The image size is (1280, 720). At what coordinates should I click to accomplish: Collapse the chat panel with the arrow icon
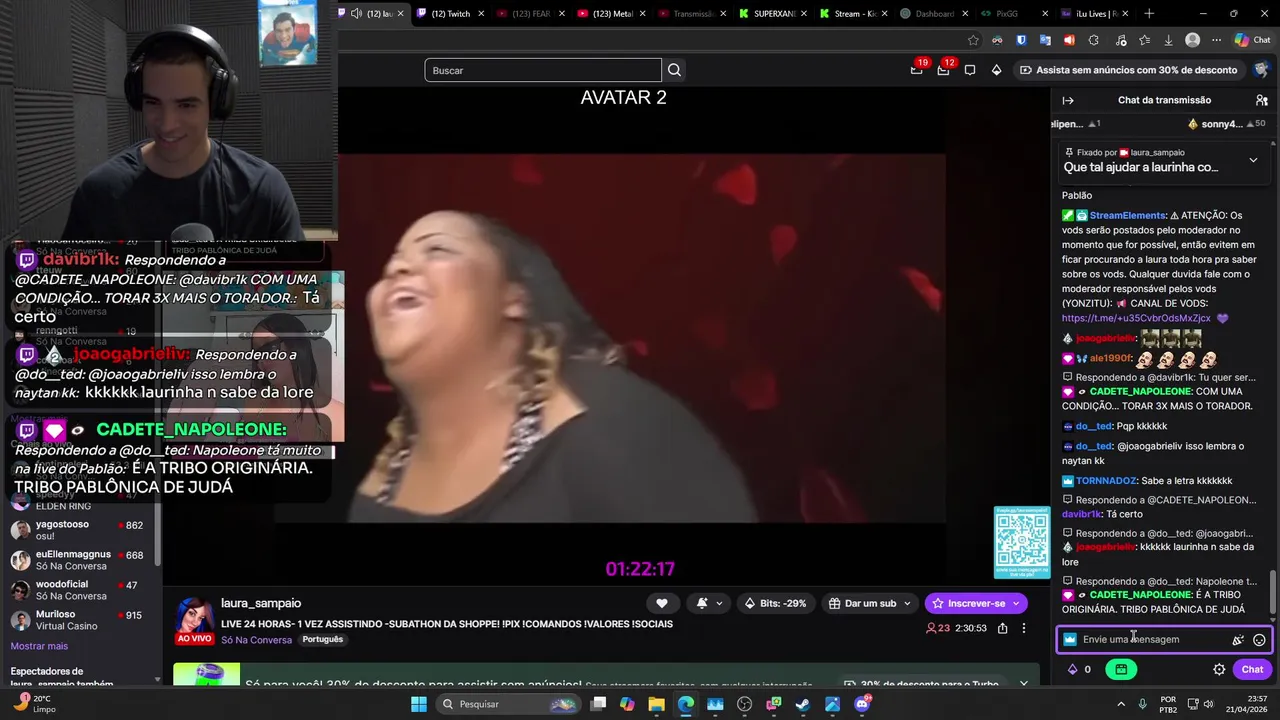[x=1068, y=100]
